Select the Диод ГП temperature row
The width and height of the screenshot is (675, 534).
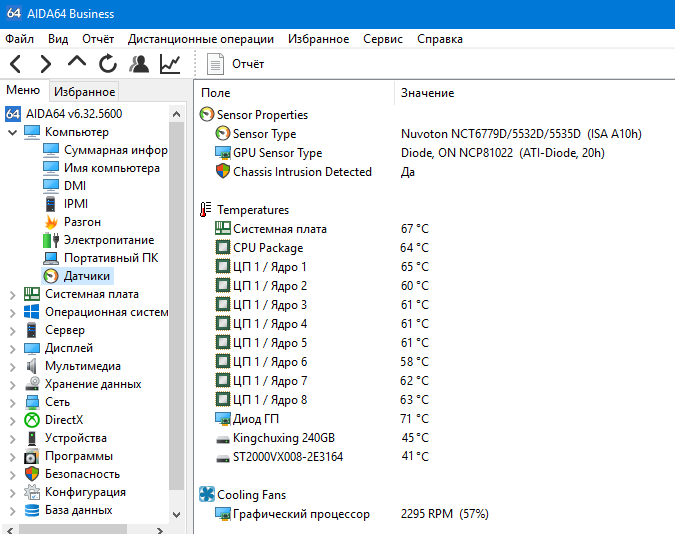click(x=437, y=419)
